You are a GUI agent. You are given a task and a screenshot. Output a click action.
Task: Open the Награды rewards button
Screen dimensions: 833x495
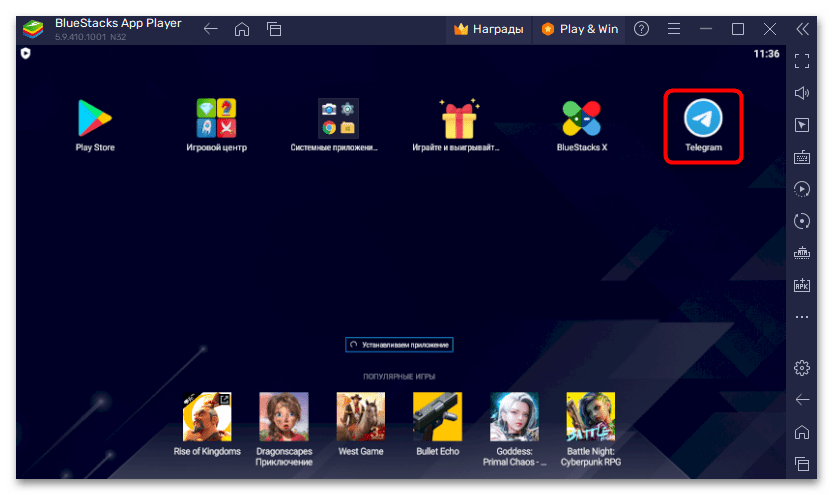pos(489,29)
